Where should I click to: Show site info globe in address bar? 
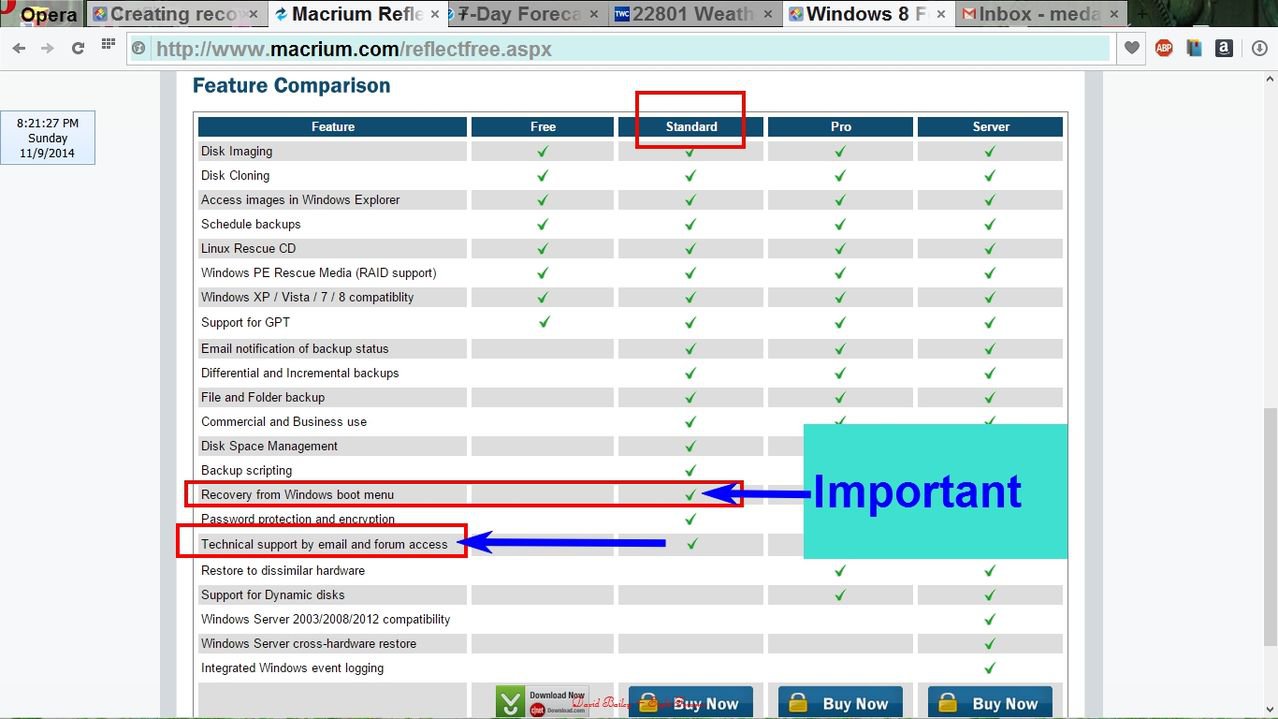[x=139, y=49]
